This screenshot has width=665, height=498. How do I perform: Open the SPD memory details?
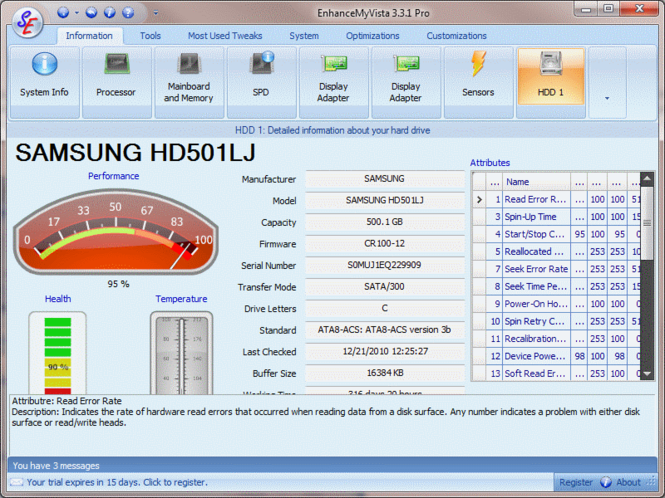[x=261, y=82]
